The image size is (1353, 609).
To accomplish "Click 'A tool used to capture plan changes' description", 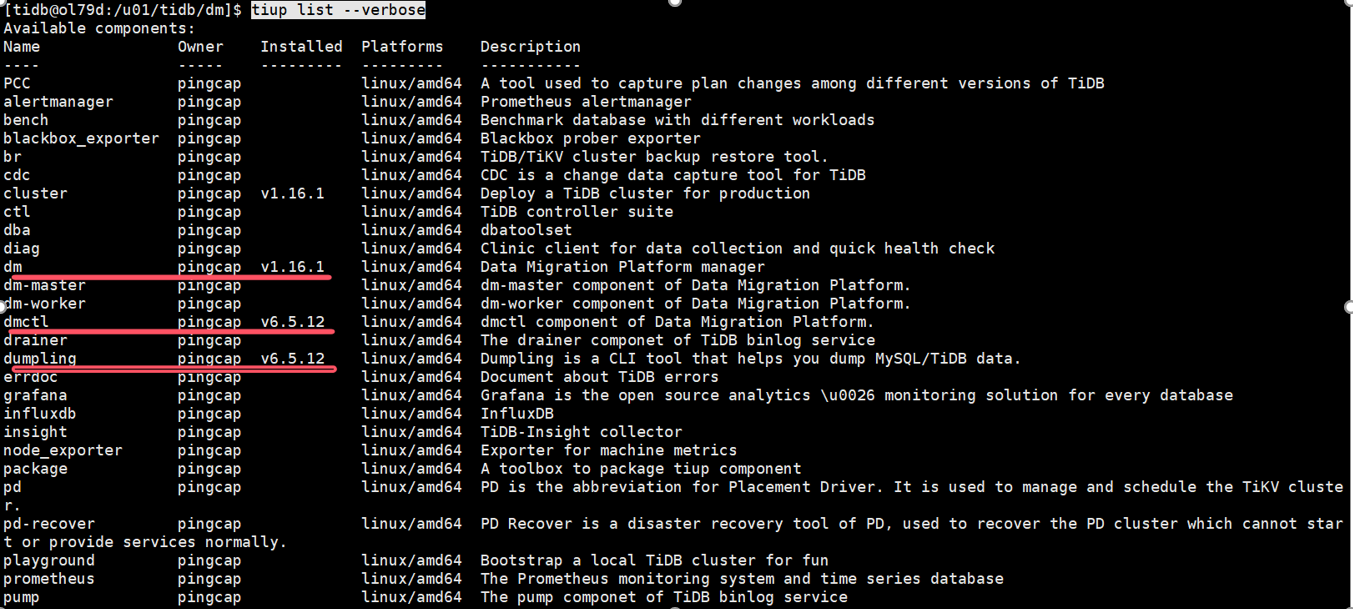I will tap(792, 84).
